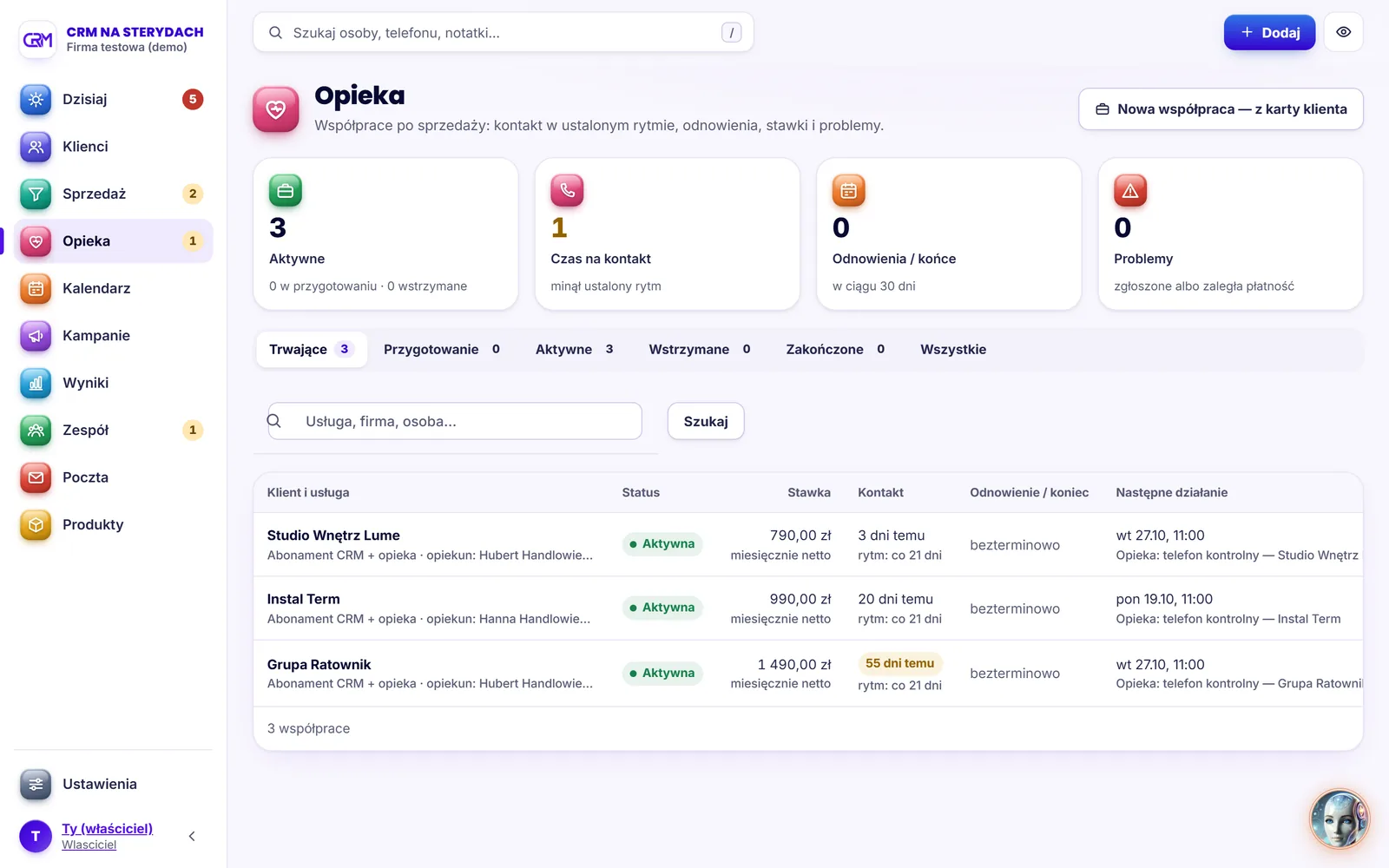Click Aktywna status badge for Studio Wnętrz Lume
Screen dimensions: 1389x868
662,544
